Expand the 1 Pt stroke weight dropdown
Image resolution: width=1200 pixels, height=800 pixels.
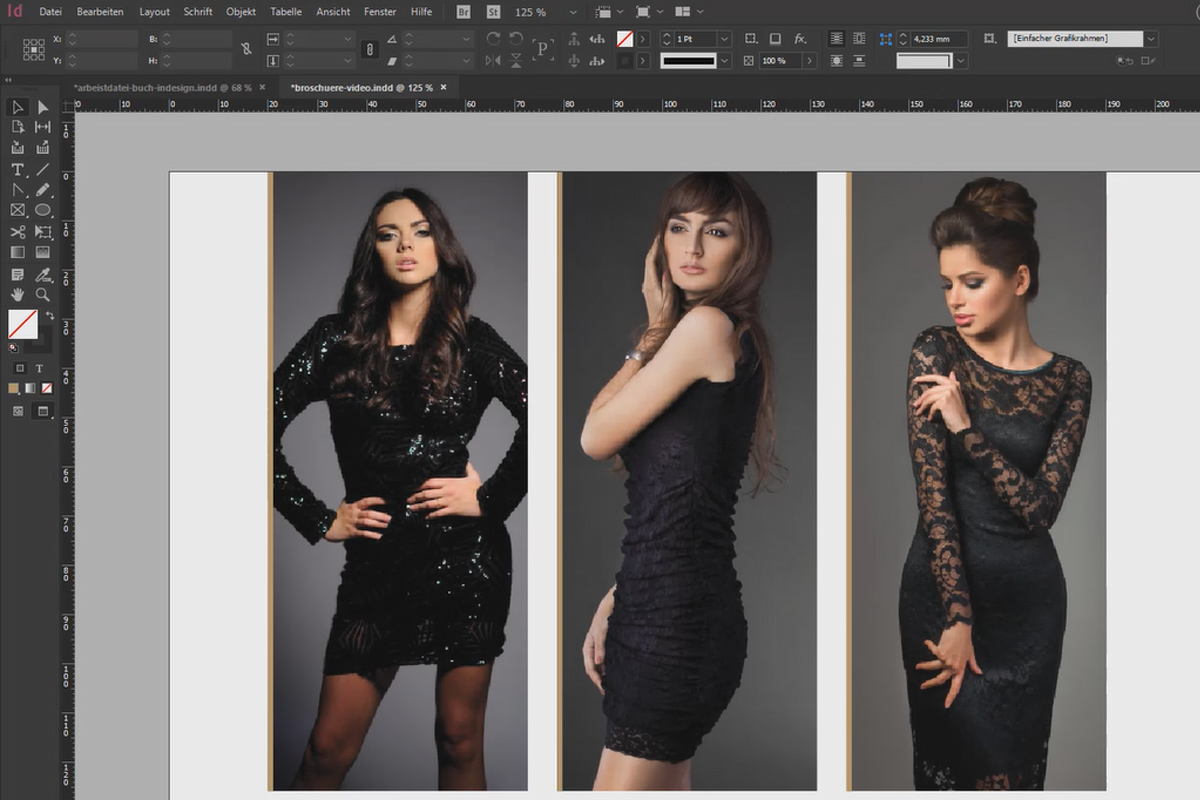[x=724, y=39]
